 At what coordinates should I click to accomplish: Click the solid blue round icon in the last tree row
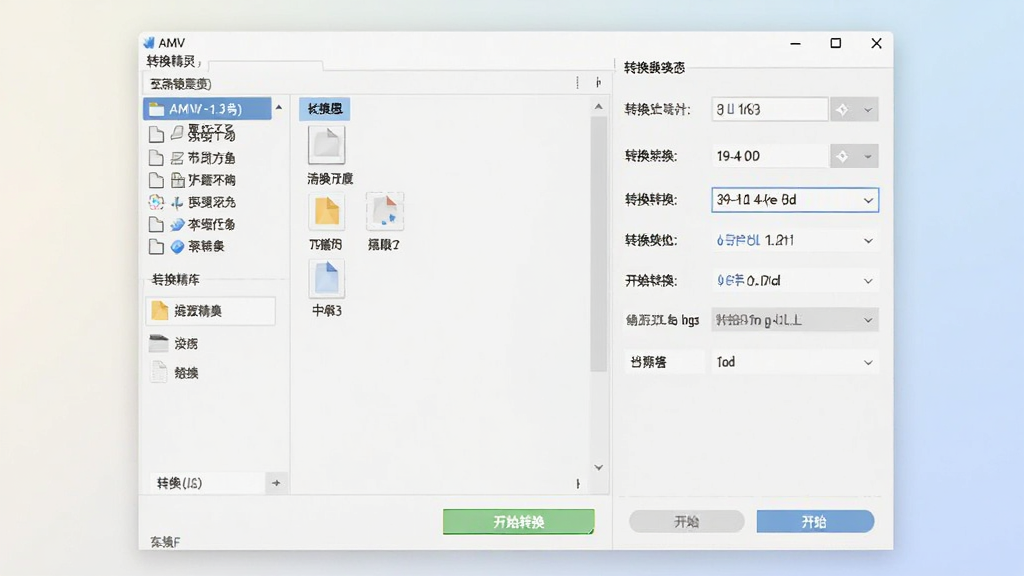coord(177,246)
